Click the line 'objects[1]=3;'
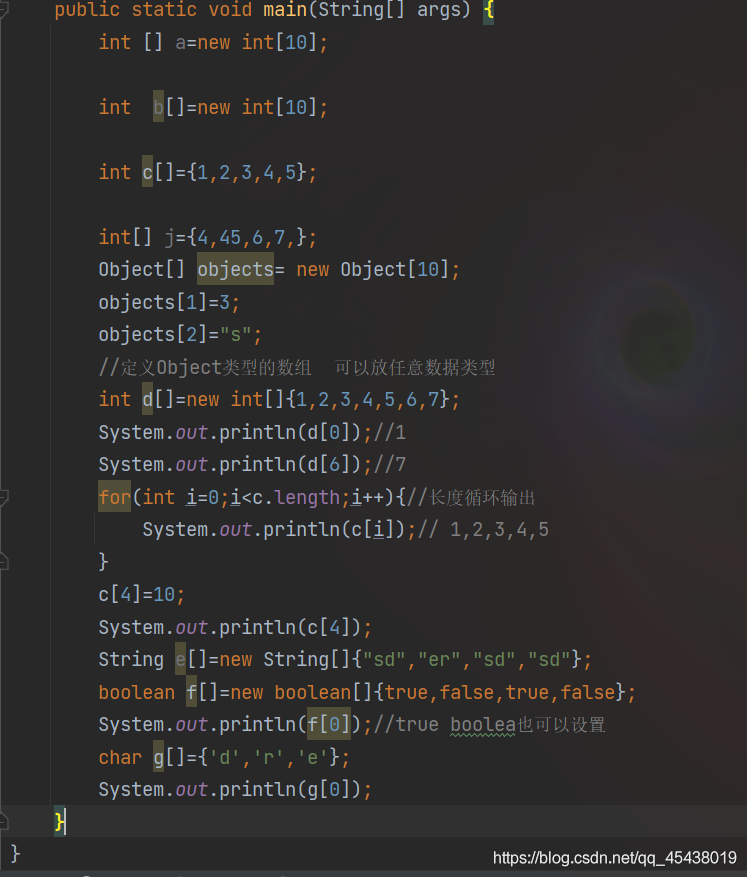Screen dimensions: 747x877 [x=169, y=303]
